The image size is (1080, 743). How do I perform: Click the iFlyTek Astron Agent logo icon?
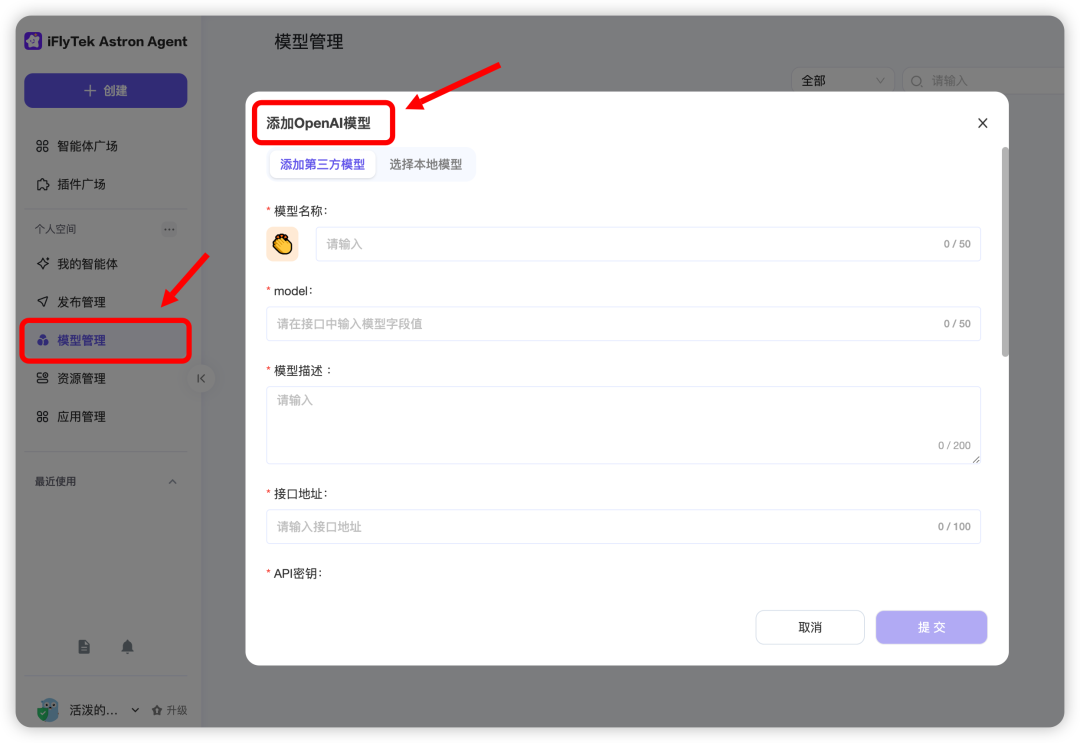pos(33,41)
